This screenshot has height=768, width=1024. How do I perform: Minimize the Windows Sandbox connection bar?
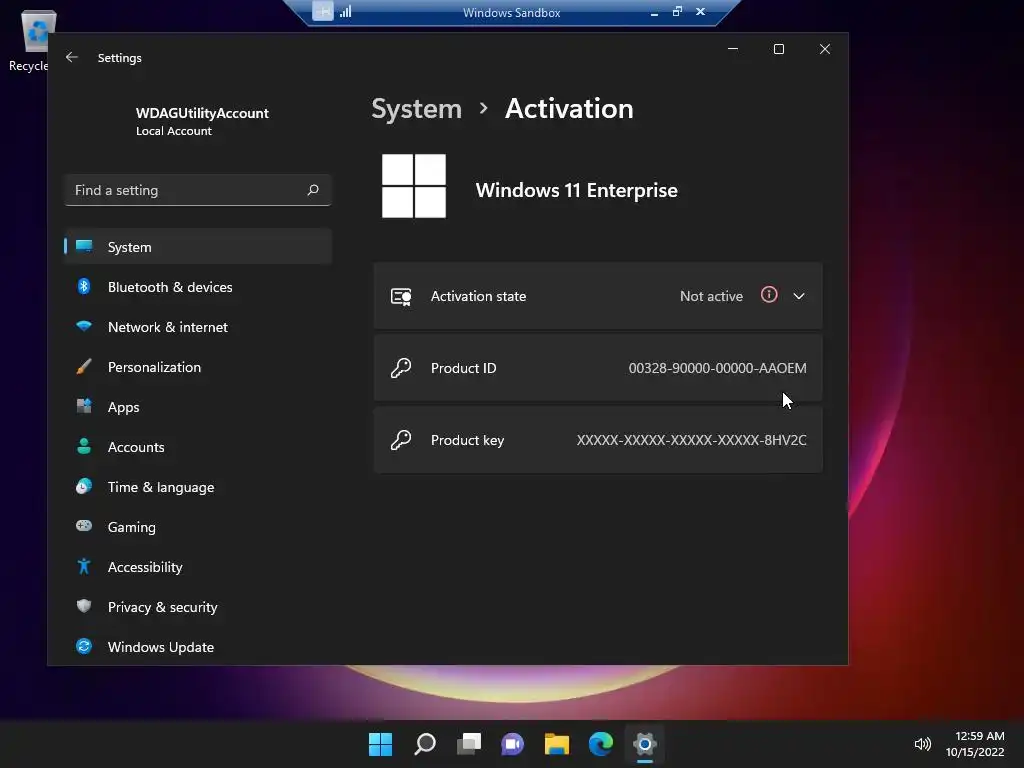coord(654,12)
